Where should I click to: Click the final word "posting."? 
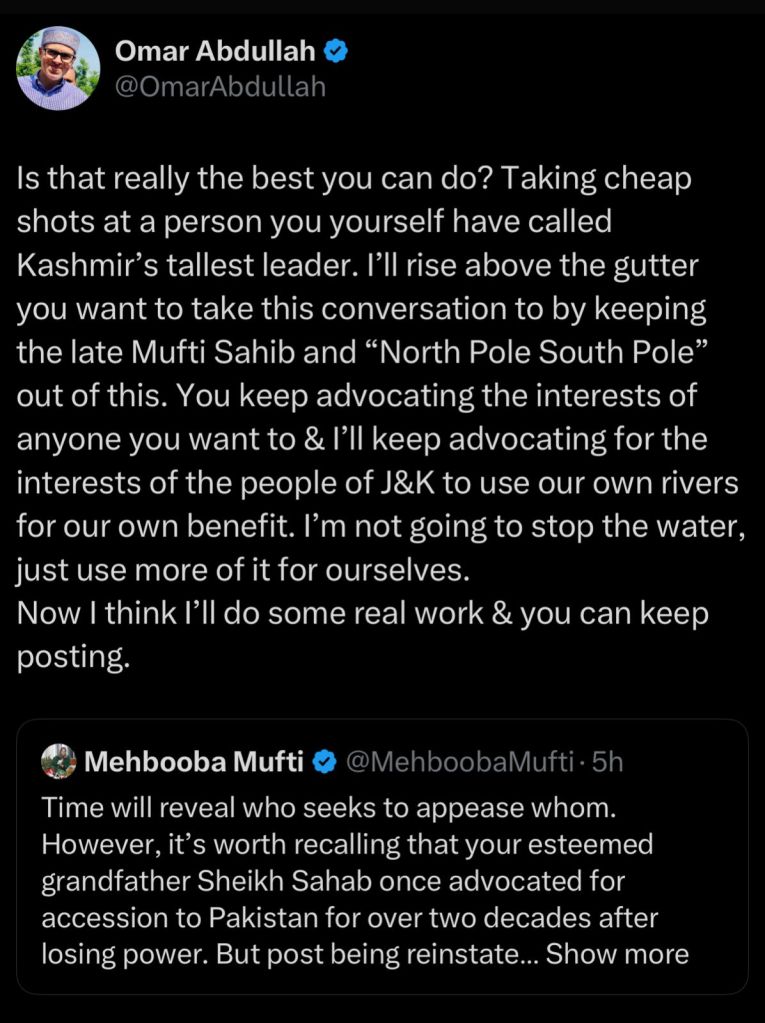pyautogui.click(x=74, y=655)
